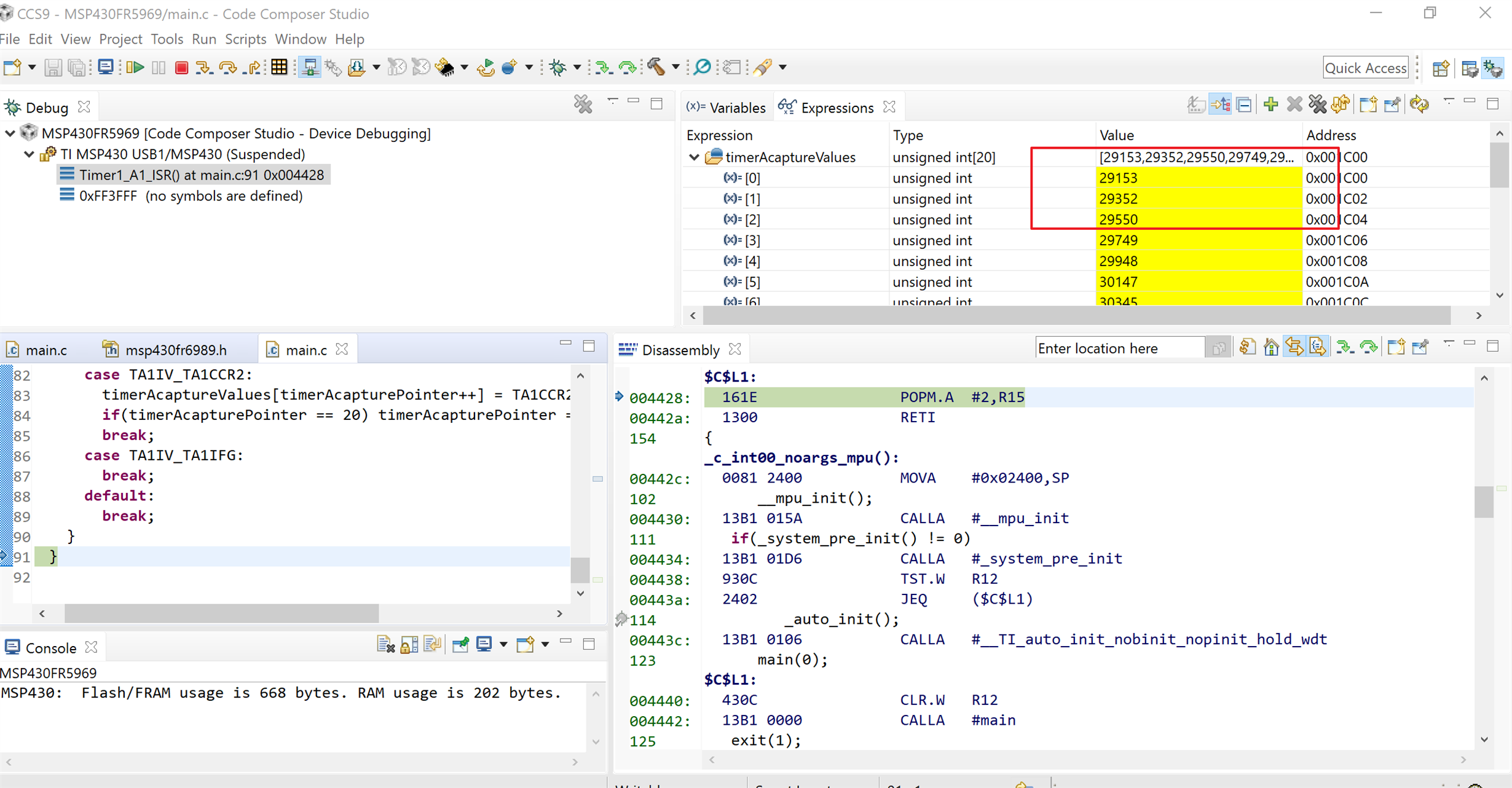Click the Search magnifier icon in toolbar
1512x788 pixels.
click(702, 67)
